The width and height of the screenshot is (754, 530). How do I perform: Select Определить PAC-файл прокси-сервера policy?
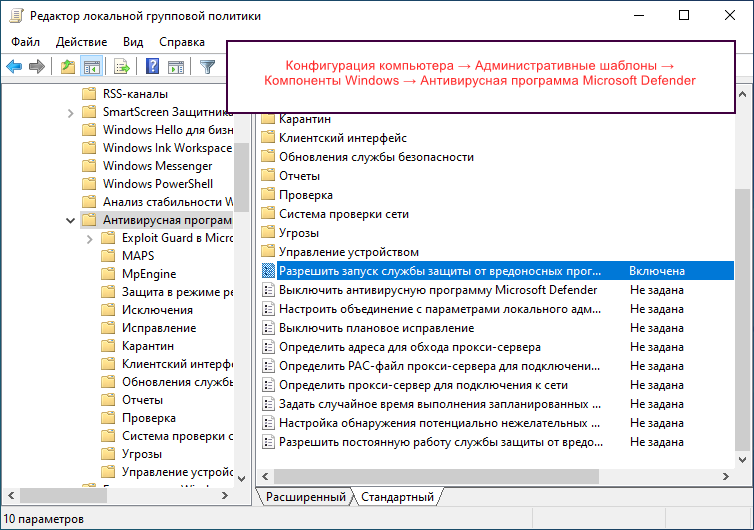[x=440, y=366]
